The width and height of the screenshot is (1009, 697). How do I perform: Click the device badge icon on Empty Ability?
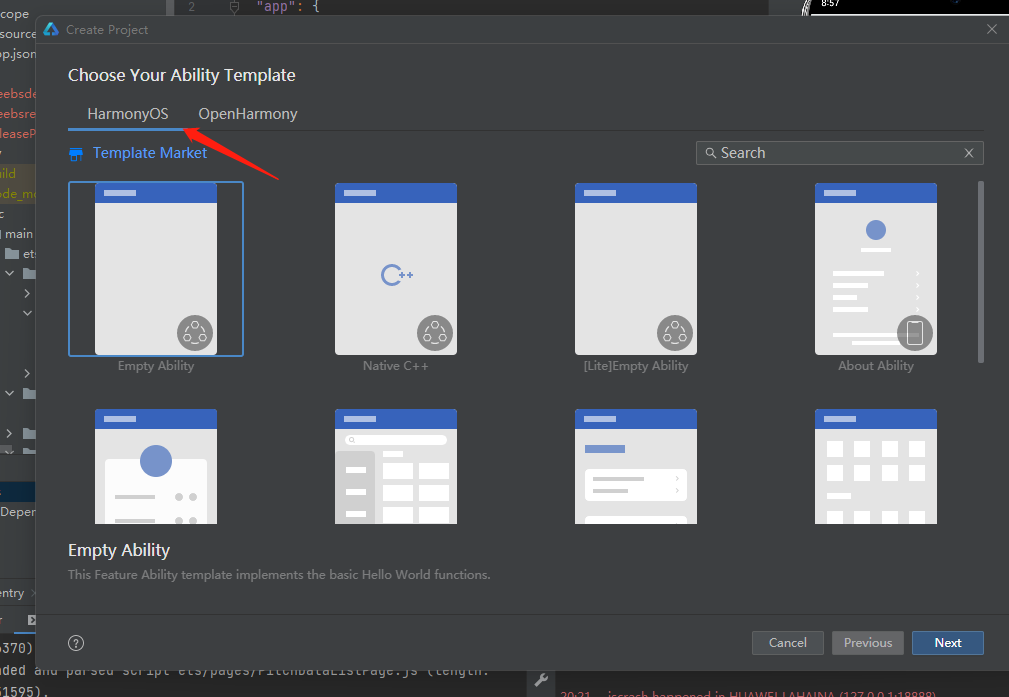click(x=195, y=333)
